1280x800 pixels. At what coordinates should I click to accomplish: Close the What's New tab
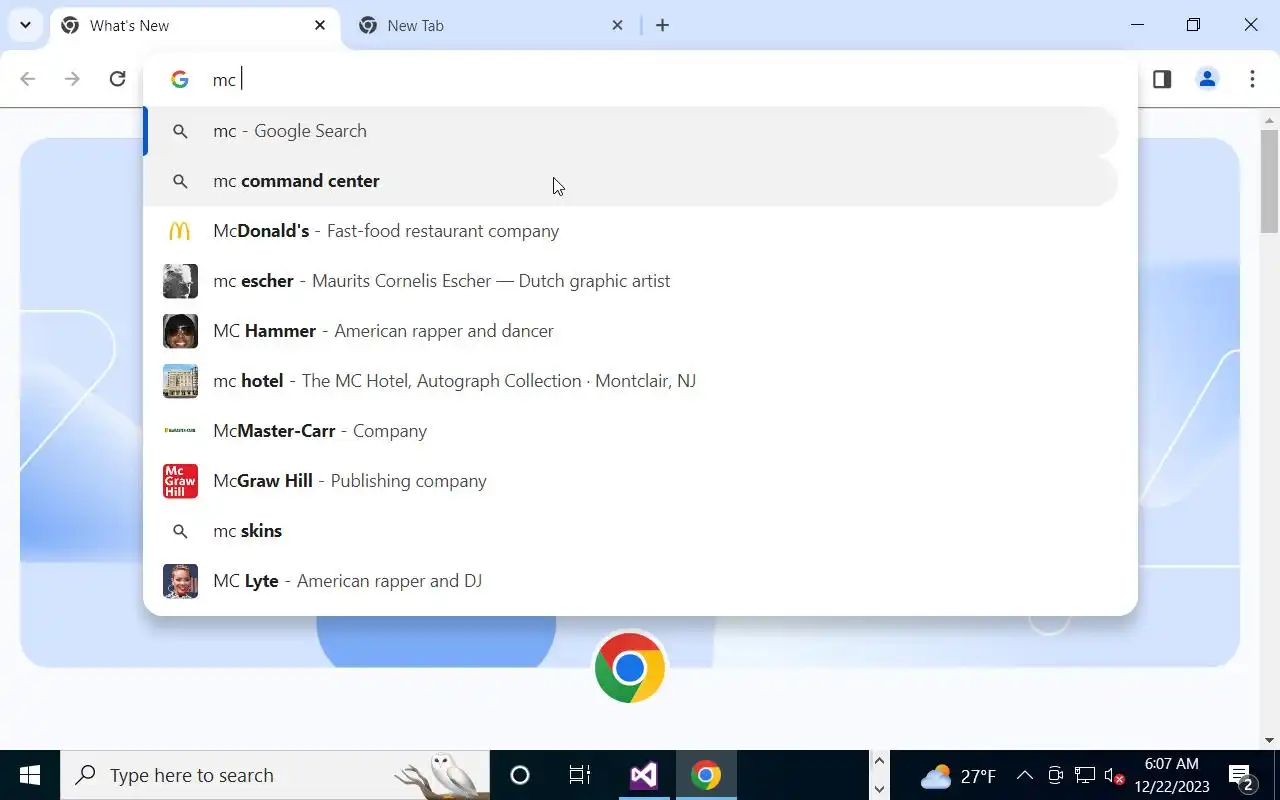[320, 25]
